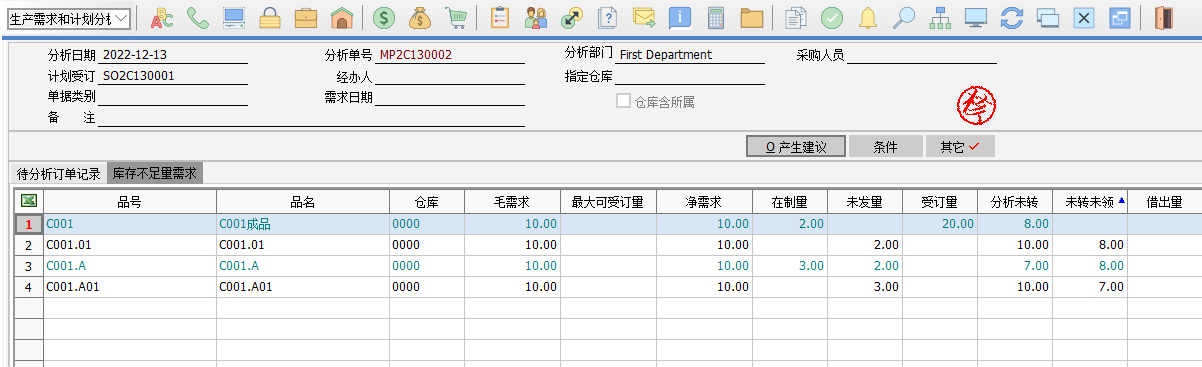Click the 其它 button with checkmark
This screenshot has width=1202, height=367.
[x=960, y=147]
